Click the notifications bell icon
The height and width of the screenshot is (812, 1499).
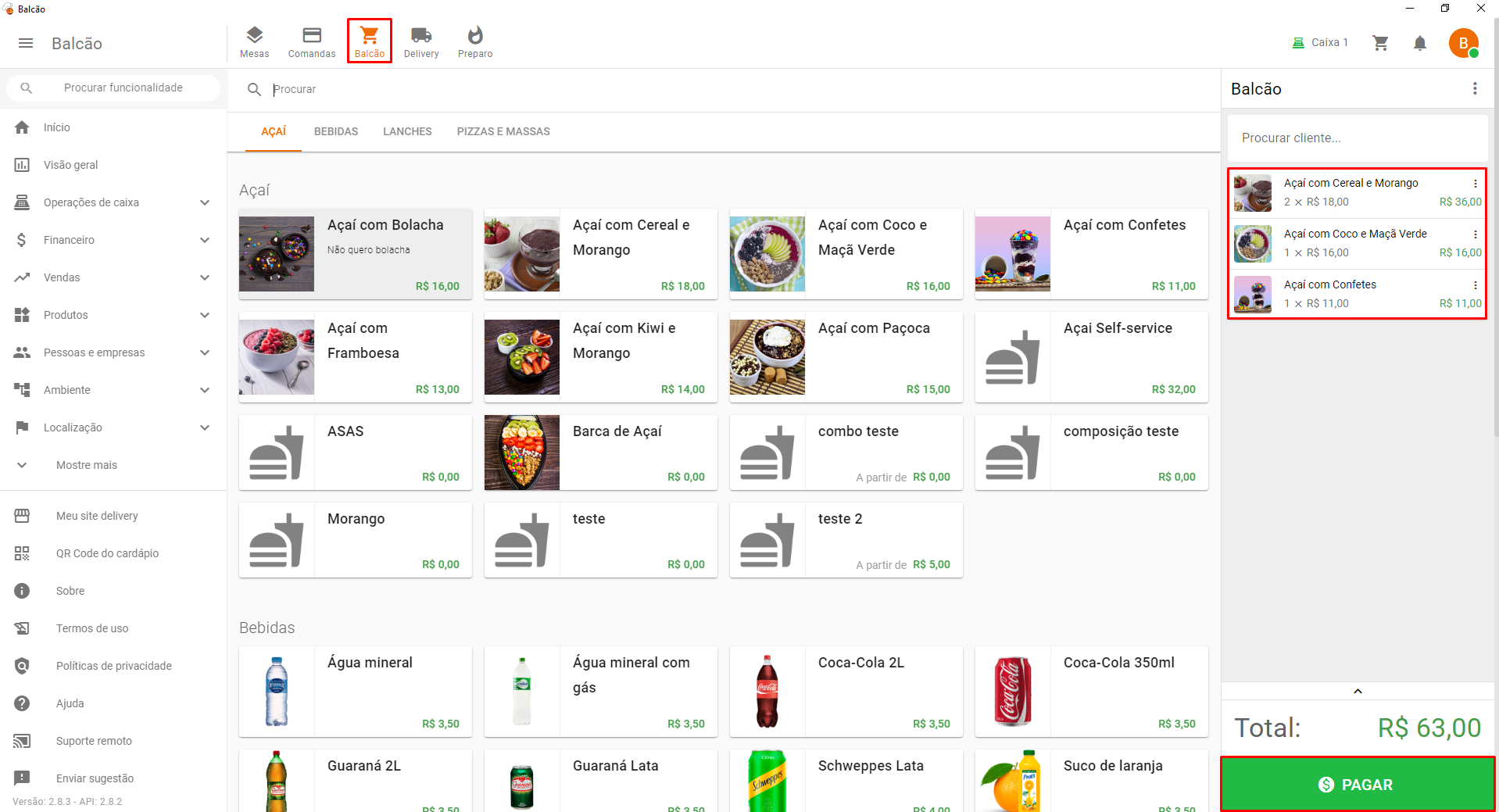[x=1419, y=43]
